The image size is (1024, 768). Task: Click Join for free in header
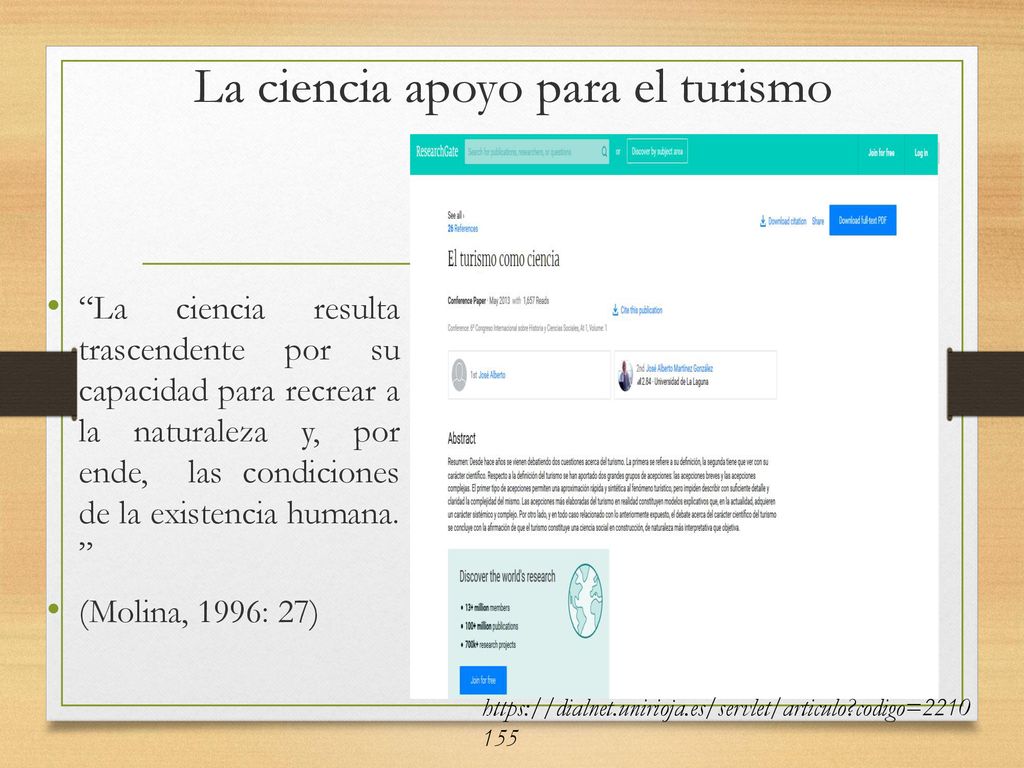(881, 153)
